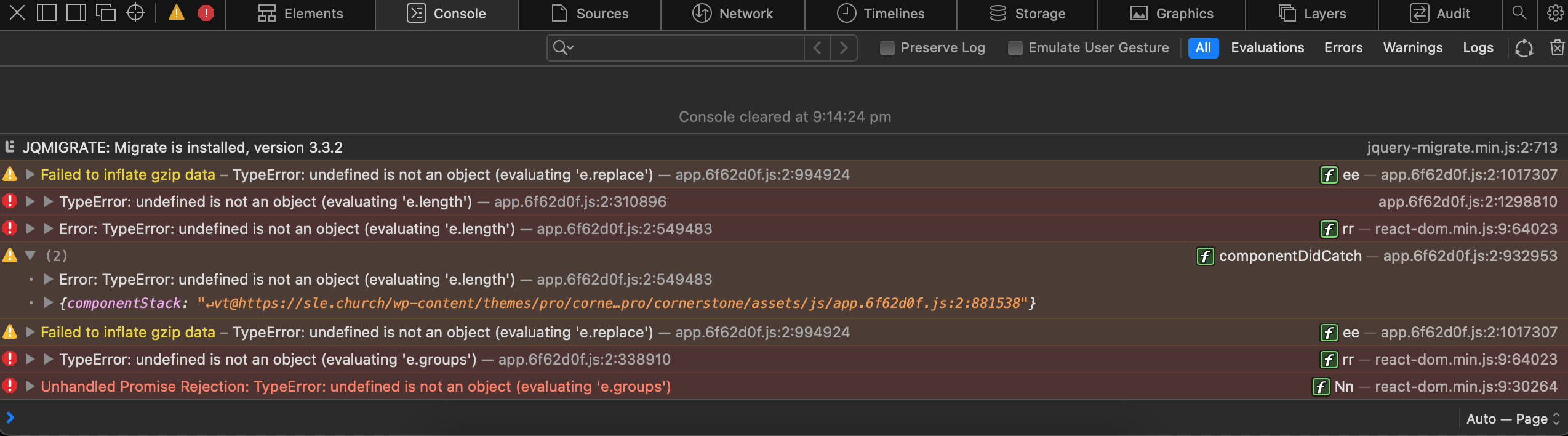Clear console with the trash icon
Screen dimensions: 1568x436
1557,47
